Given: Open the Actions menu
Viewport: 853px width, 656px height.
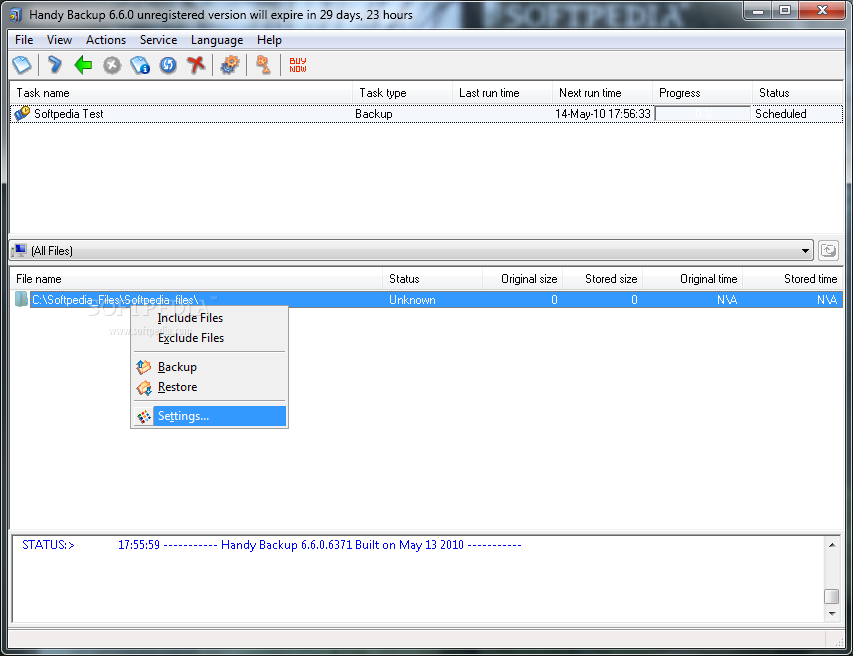Looking at the screenshot, I should pyautogui.click(x=106, y=40).
